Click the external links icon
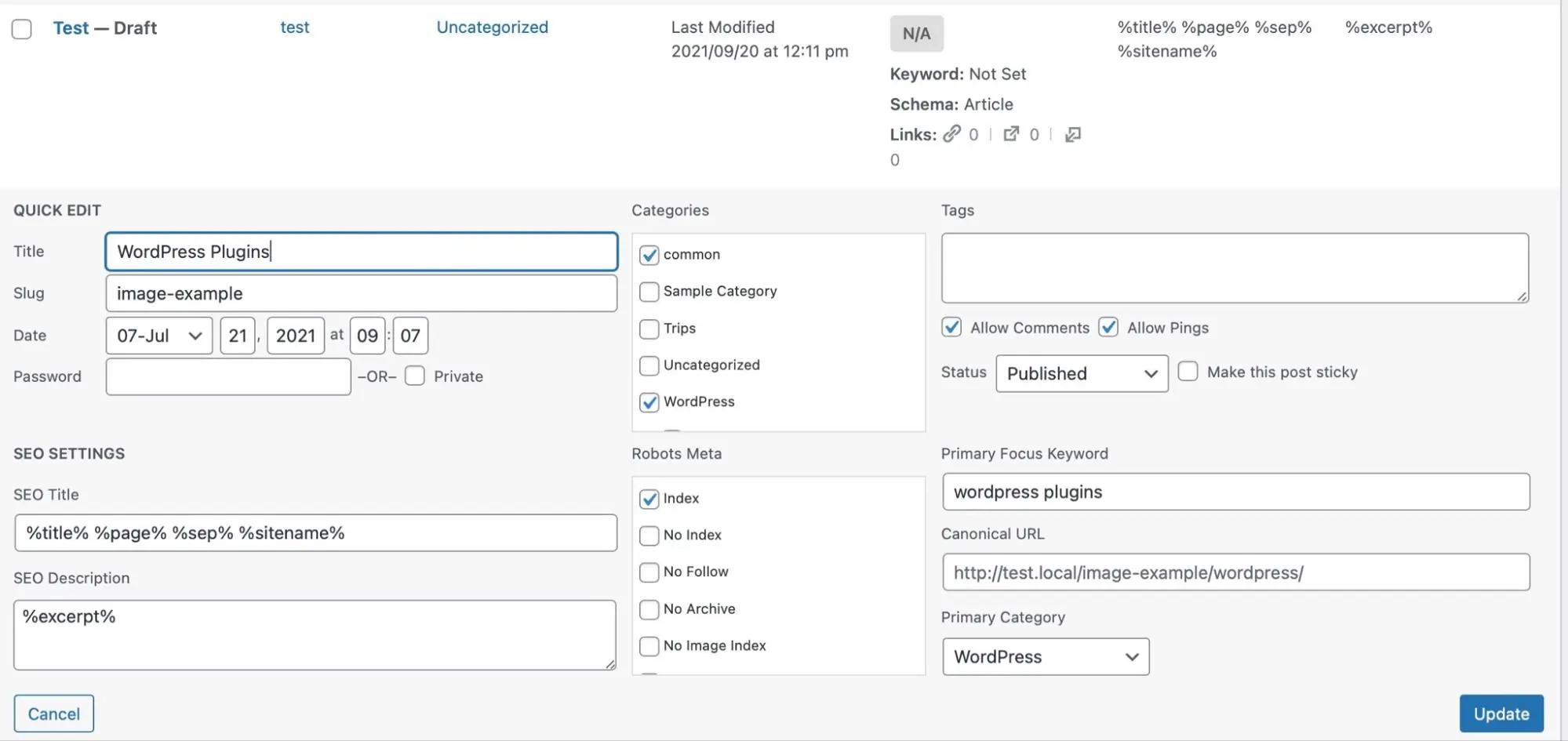 (1011, 133)
